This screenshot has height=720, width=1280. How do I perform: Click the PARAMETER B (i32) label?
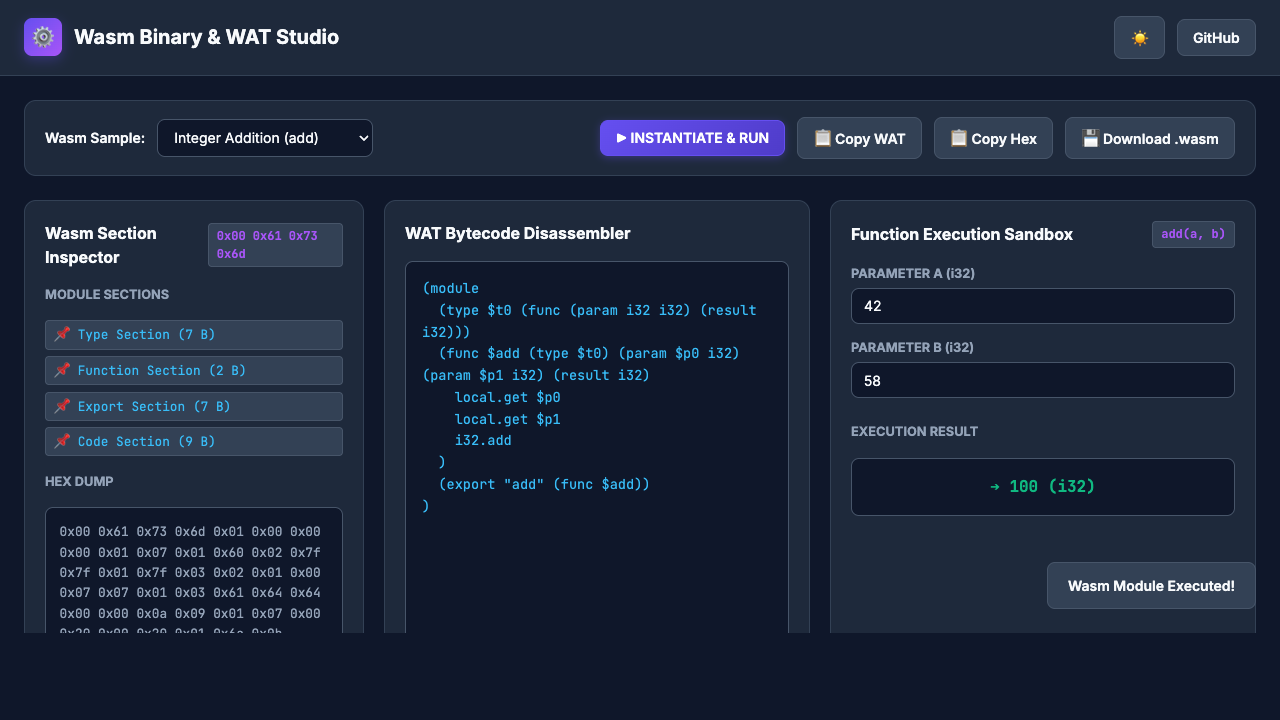(912, 348)
